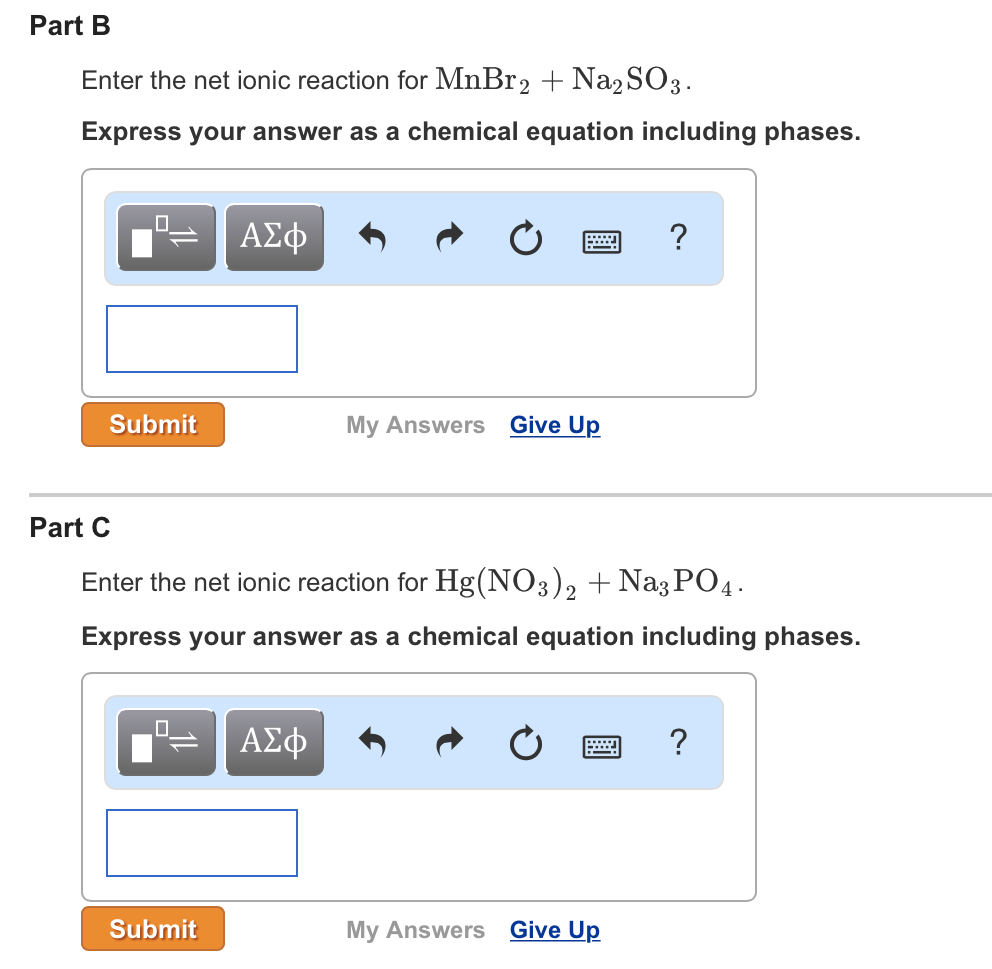
Task: Select the Part B answer input box
Action: (x=201, y=338)
